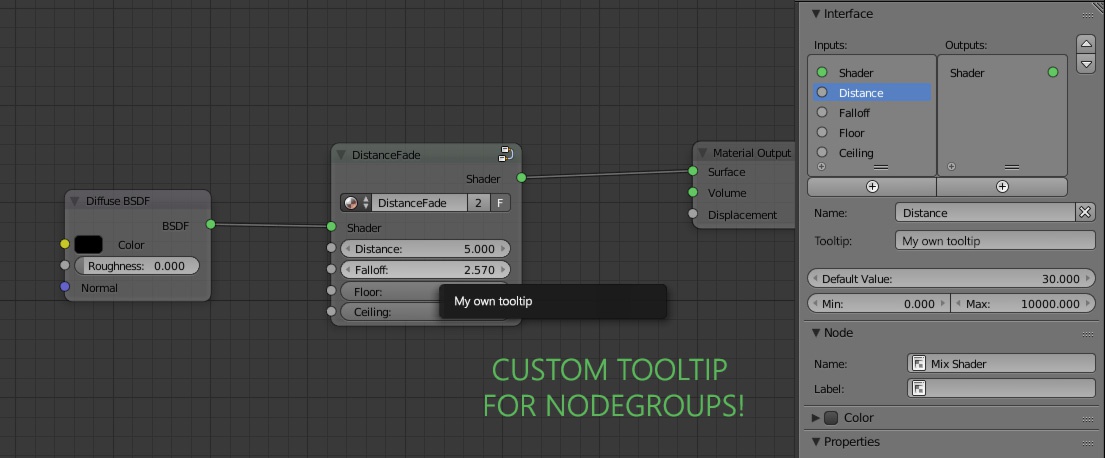Click the Tooltip field reading My own tooltip

(995, 241)
